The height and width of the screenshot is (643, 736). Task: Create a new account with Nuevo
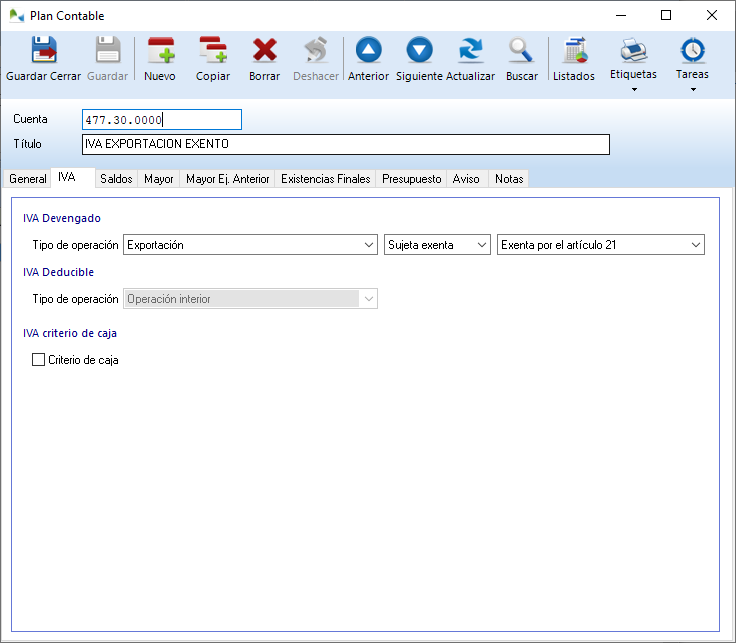click(161, 49)
